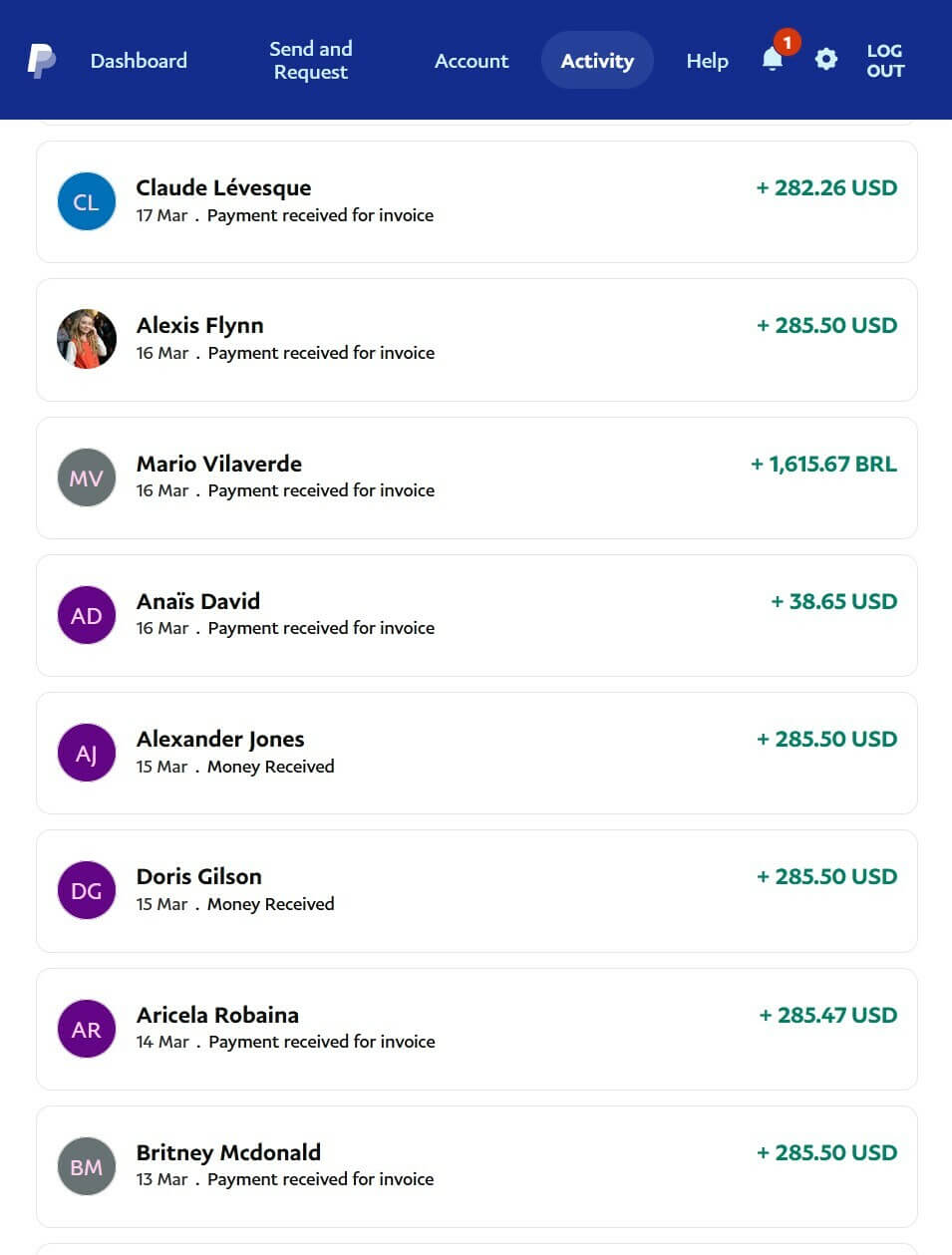Open the Anaïs David payment name
Image resolution: width=952 pixels, height=1255 pixels.
[x=198, y=601]
